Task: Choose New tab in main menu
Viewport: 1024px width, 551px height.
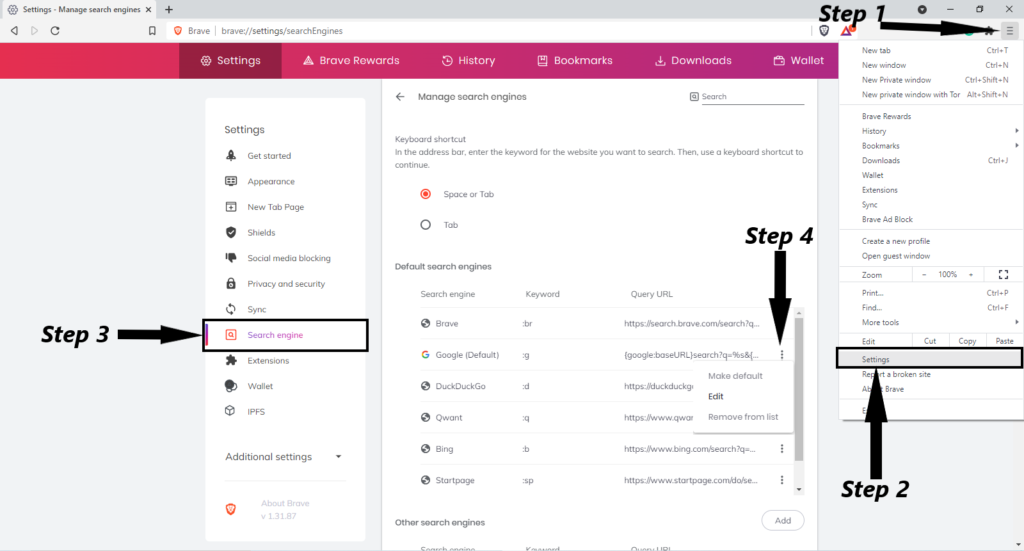Action: [931, 50]
